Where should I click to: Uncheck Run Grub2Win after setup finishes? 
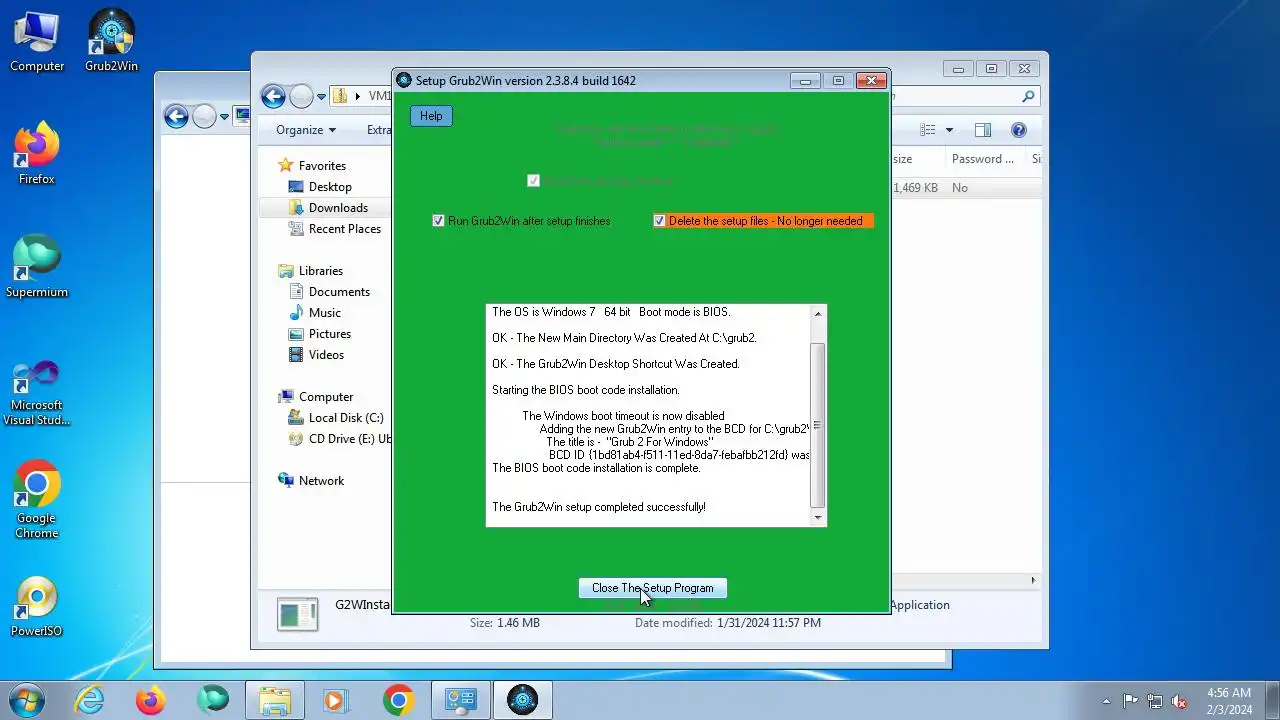tap(438, 221)
